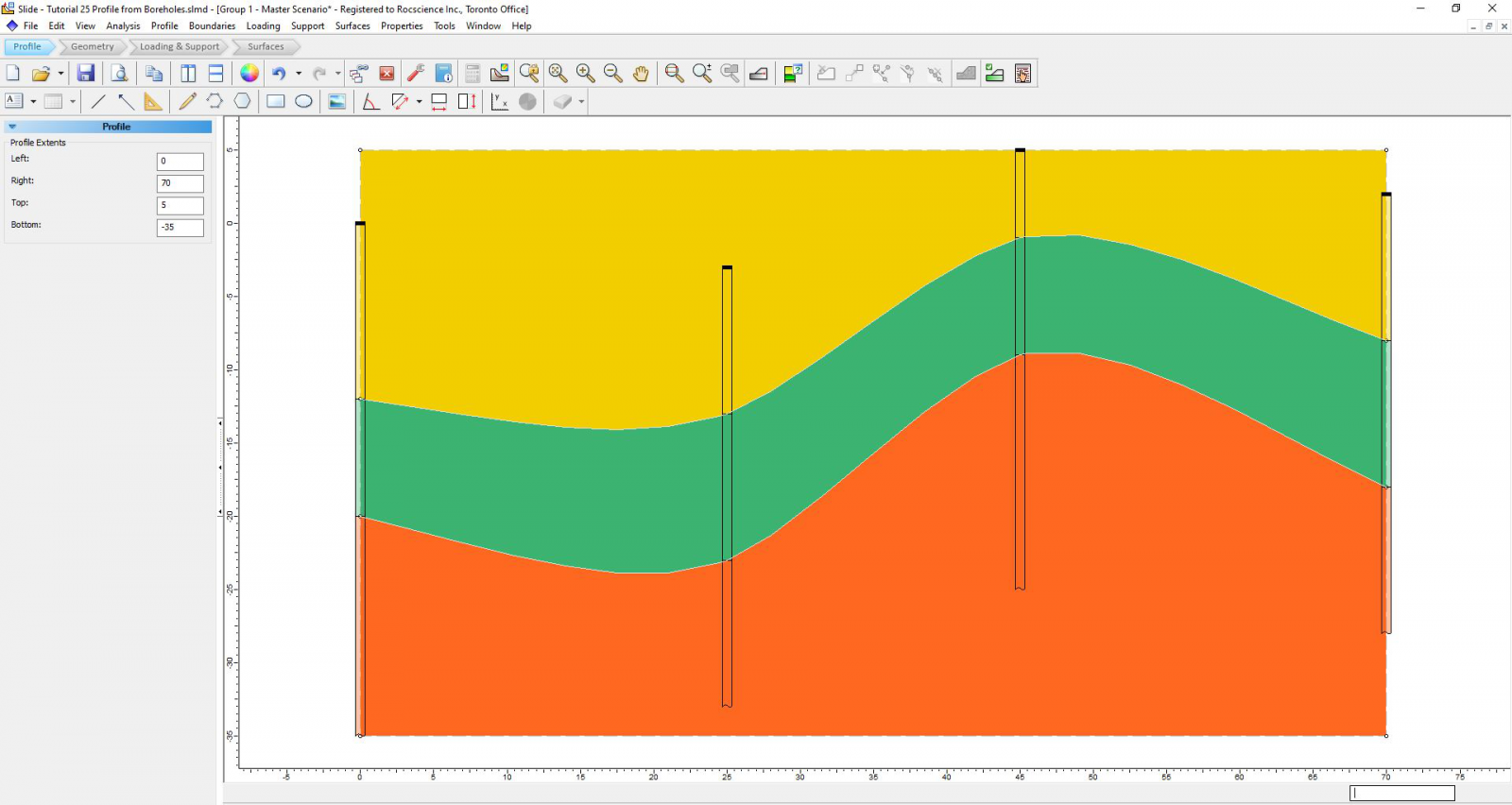Select zoom all icon
The height and width of the screenshot is (805, 1512).
[558, 74]
